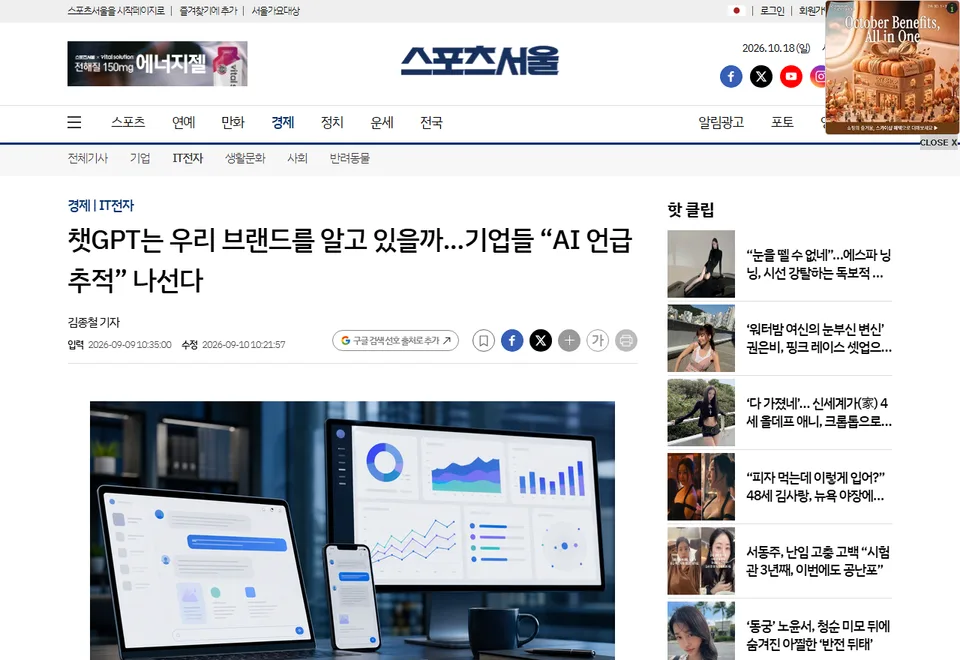Close the October Benefits ad
The image size is (960, 660).
click(939, 142)
